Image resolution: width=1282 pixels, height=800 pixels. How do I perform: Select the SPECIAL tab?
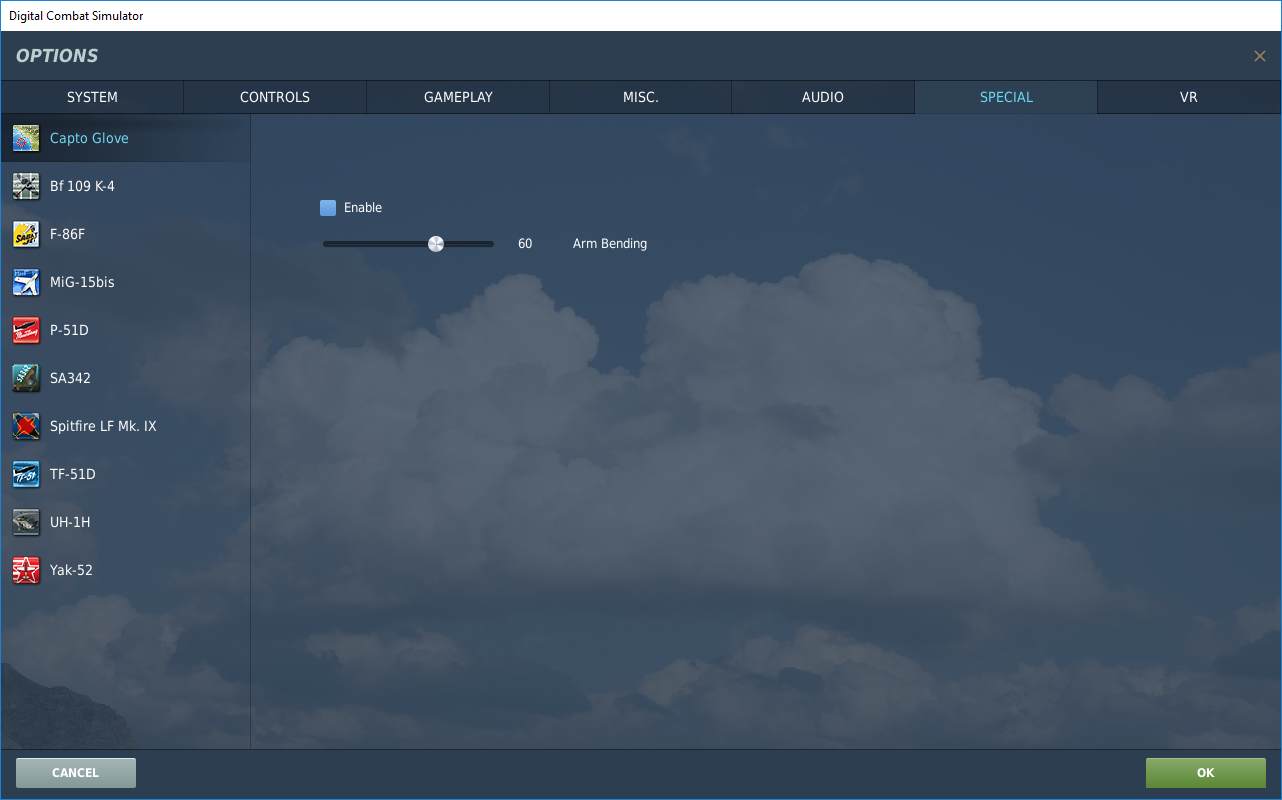click(x=1006, y=97)
